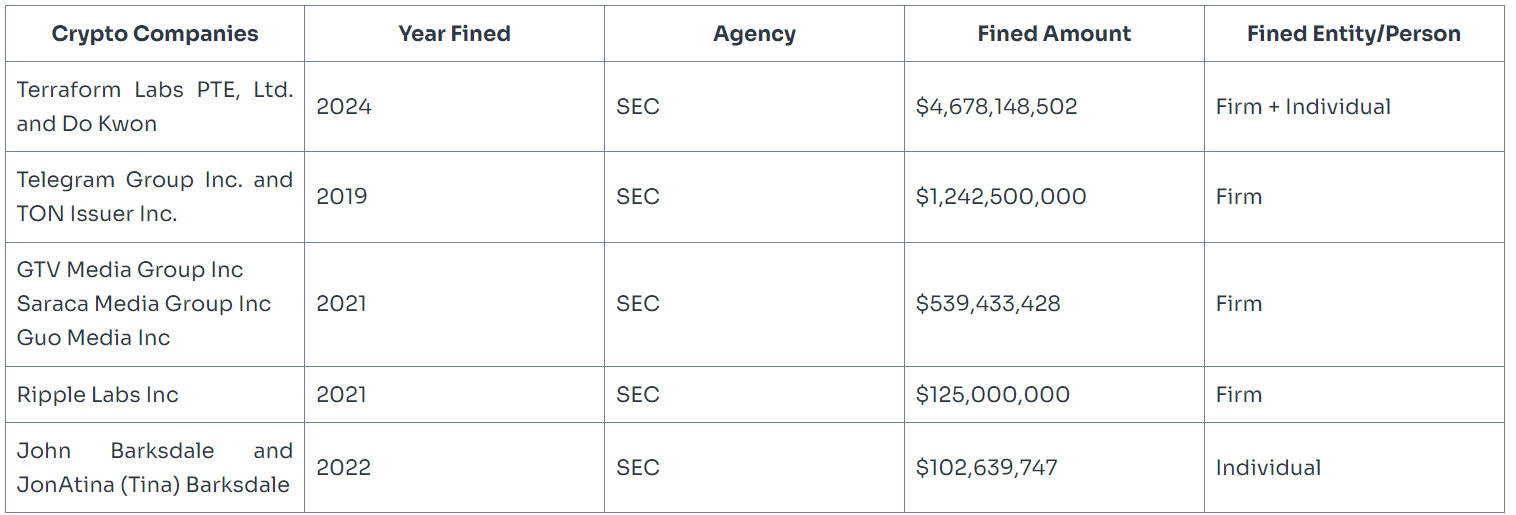Click the $125,000,000 fined amount
Viewport: 1516px width, 515px height.
pos(992,395)
